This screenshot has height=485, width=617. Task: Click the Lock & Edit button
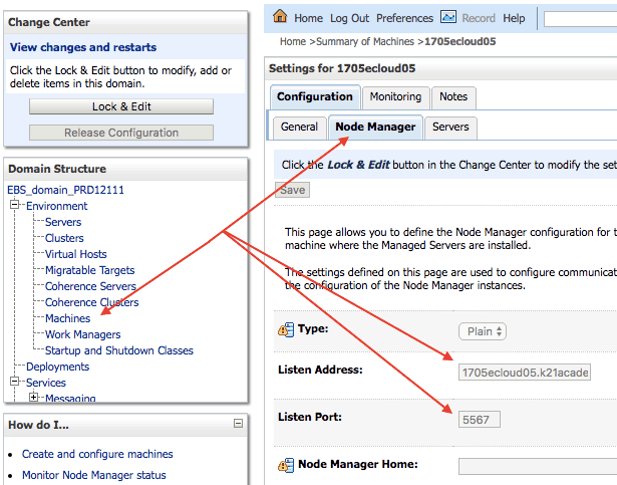coord(121,107)
